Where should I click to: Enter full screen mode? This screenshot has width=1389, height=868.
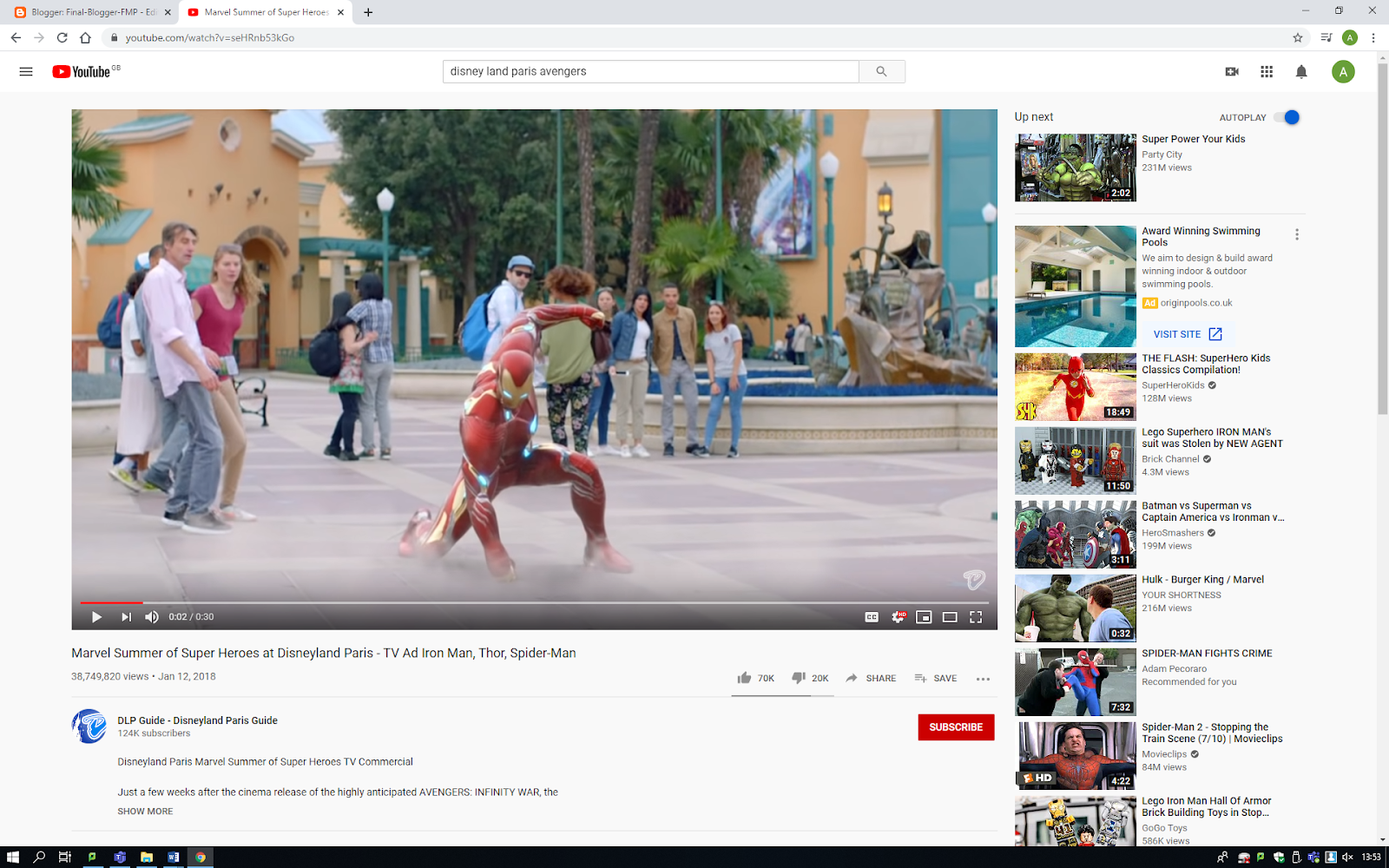click(976, 617)
